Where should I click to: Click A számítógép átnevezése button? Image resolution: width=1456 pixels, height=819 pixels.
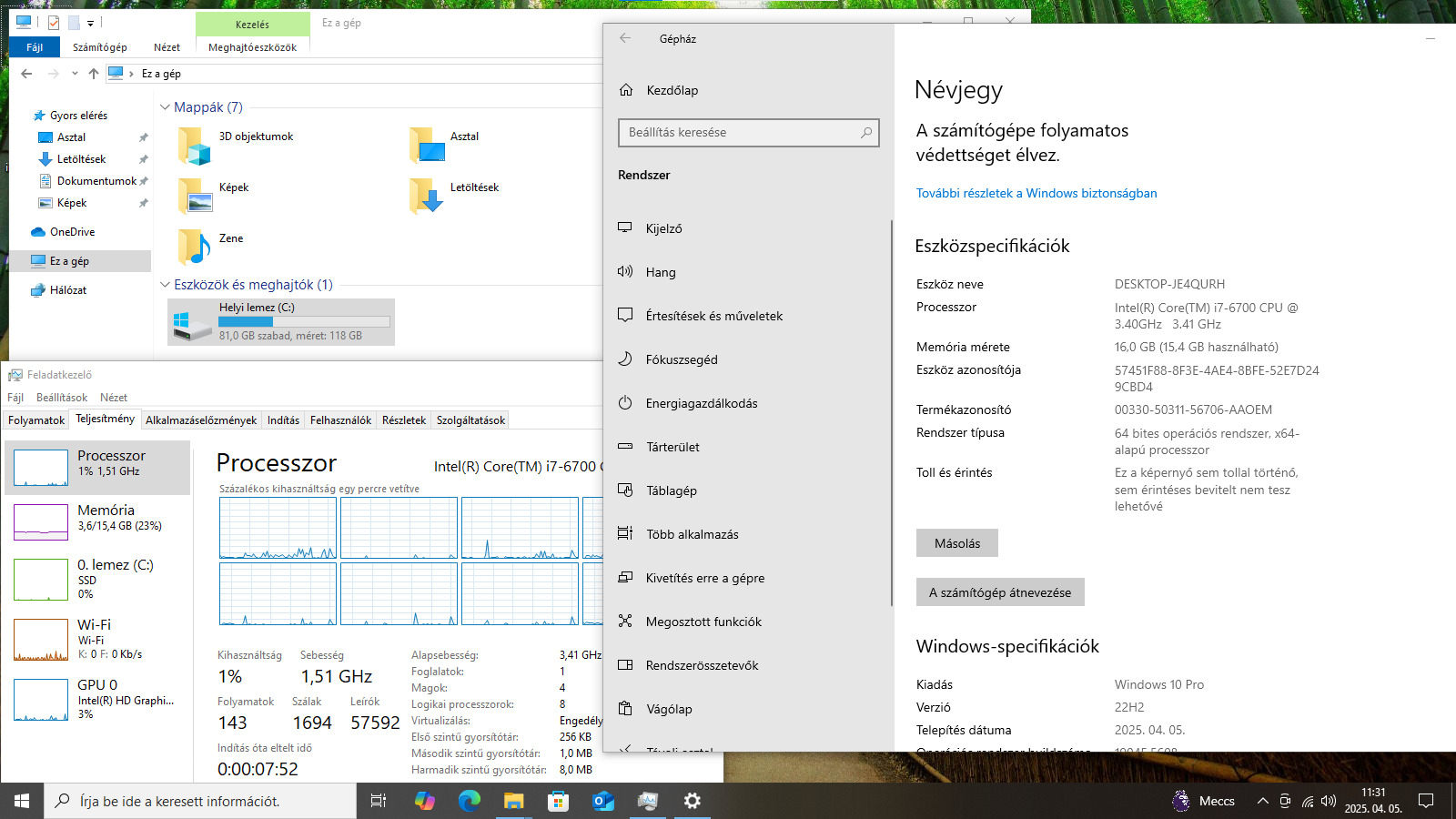[x=1000, y=592]
